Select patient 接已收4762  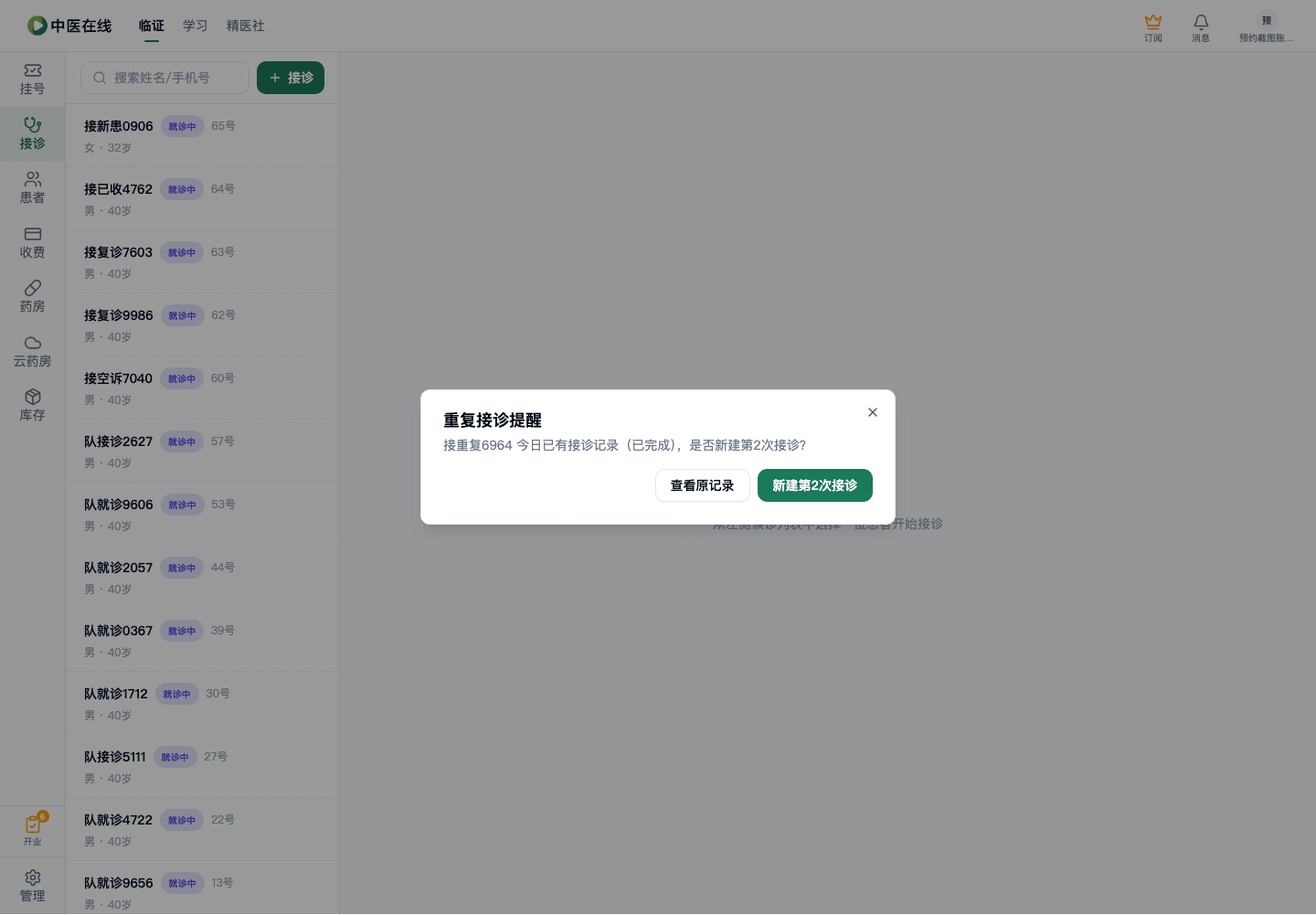click(x=202, y=198)
